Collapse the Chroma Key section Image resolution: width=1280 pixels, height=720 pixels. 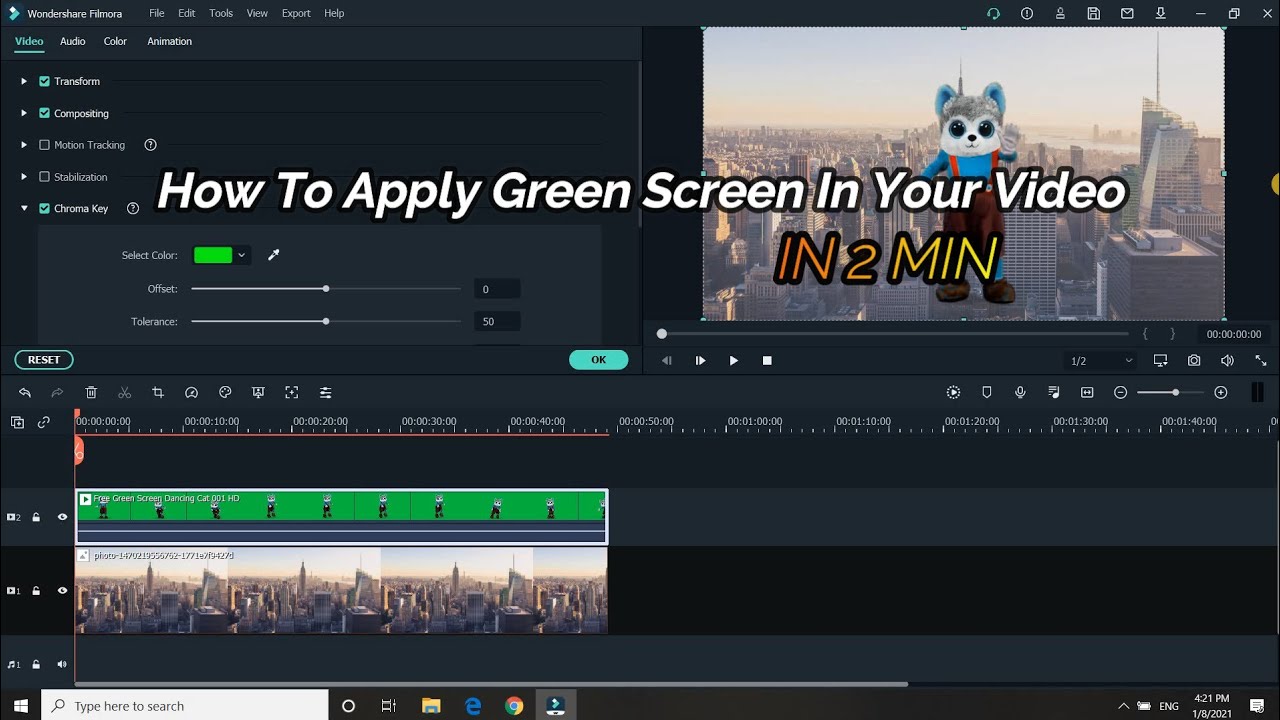click(24, 209)
